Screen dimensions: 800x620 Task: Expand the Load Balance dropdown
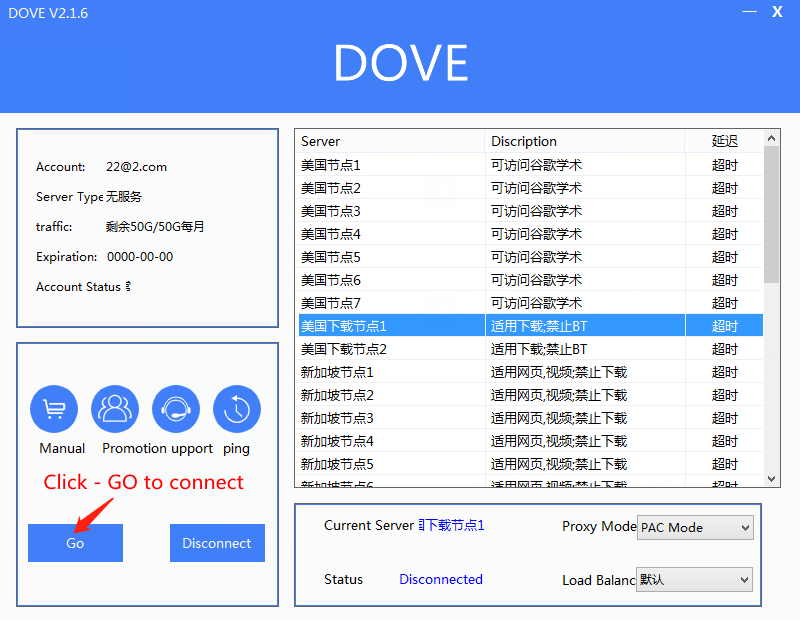click(x=695, y=579)
